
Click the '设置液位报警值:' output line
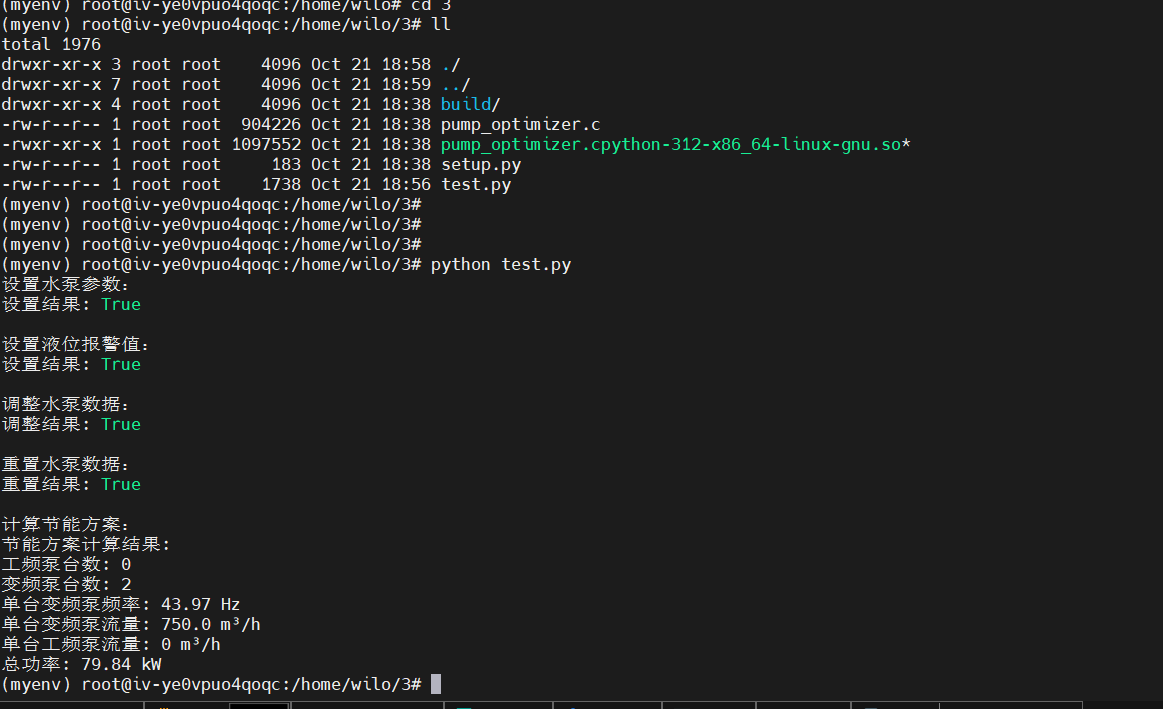(x=76, y=345)
